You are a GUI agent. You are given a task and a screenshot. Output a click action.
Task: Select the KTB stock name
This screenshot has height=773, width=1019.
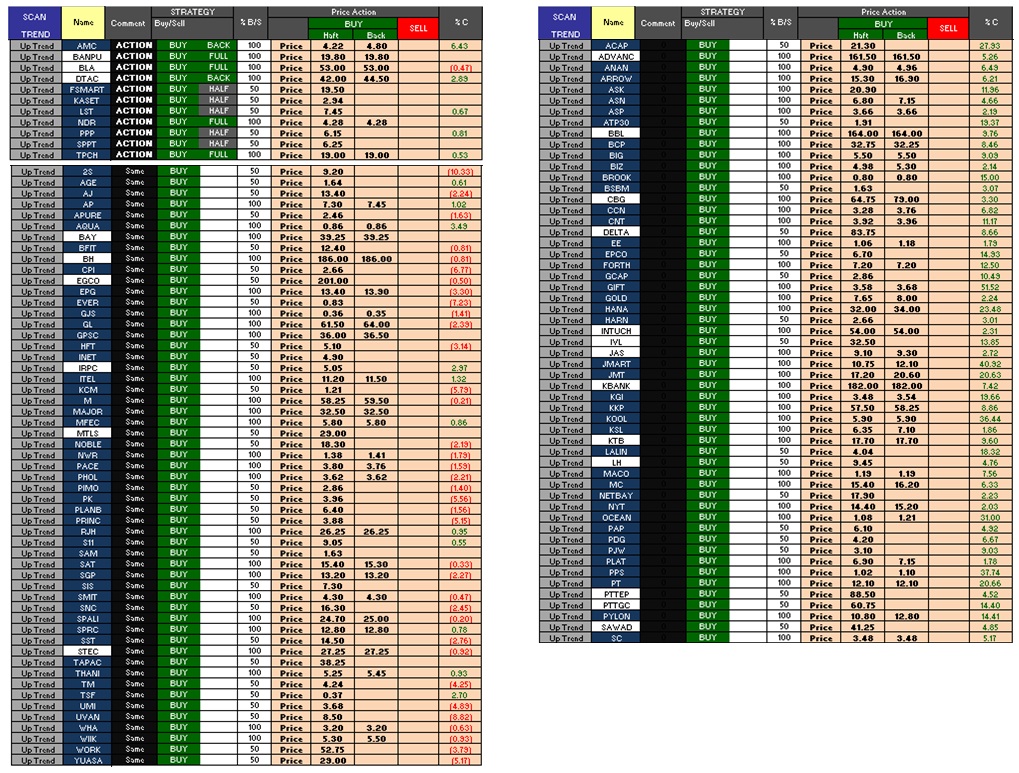pos(616,441)
